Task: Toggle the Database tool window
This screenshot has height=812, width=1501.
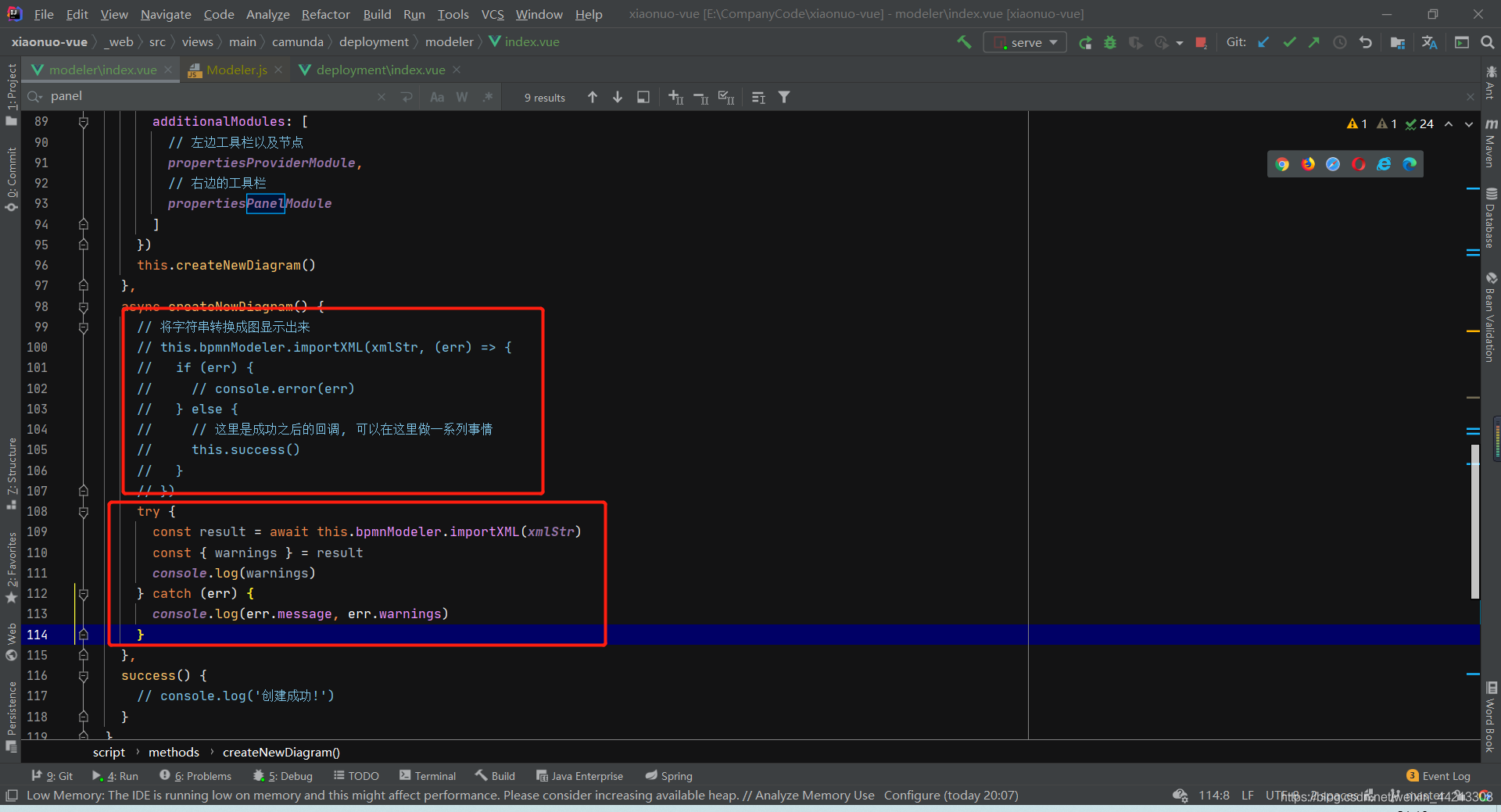Action: tap(1491, 218)
